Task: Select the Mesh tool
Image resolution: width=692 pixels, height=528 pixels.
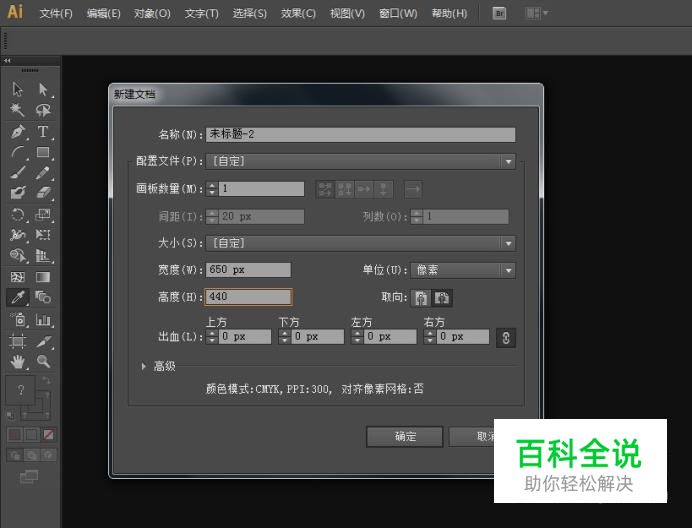Action: tap(18, 277)
